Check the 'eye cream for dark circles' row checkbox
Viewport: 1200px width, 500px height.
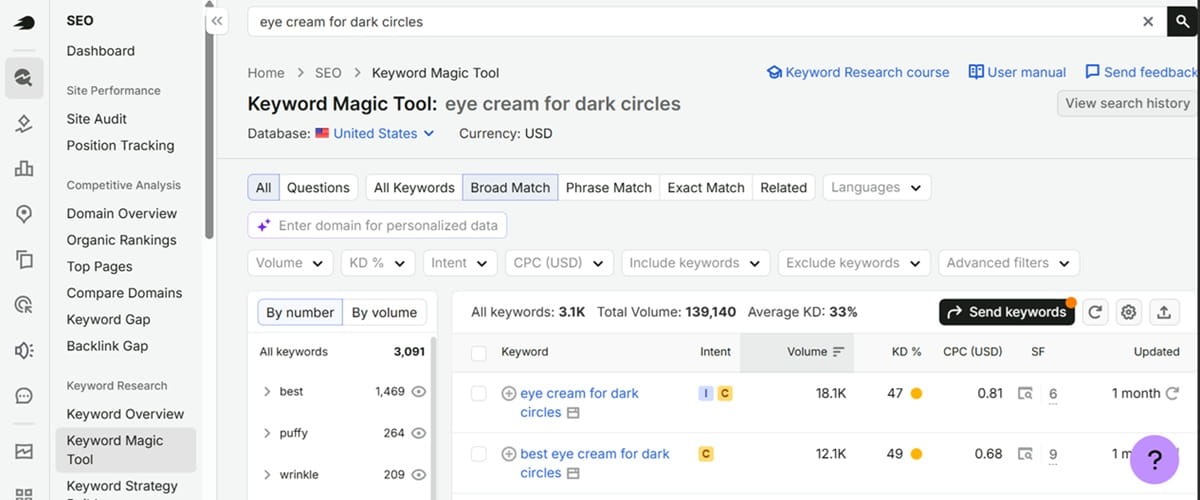pos(478,394)
